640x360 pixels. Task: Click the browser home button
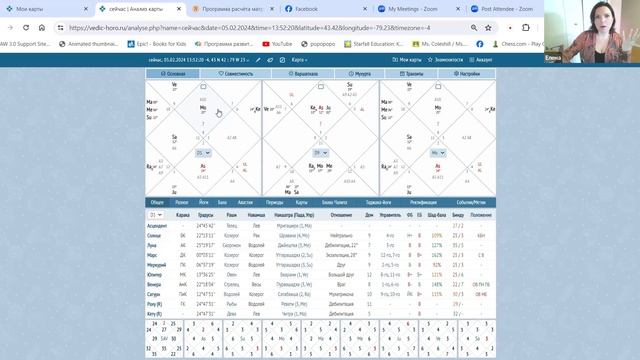click(x=42, y=28)
